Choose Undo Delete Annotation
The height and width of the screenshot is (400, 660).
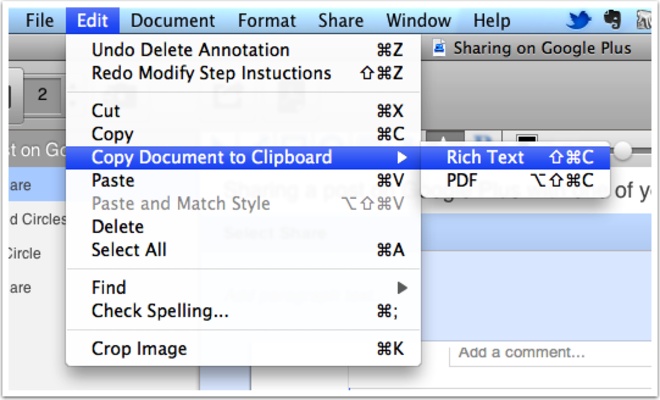[243, 50]
